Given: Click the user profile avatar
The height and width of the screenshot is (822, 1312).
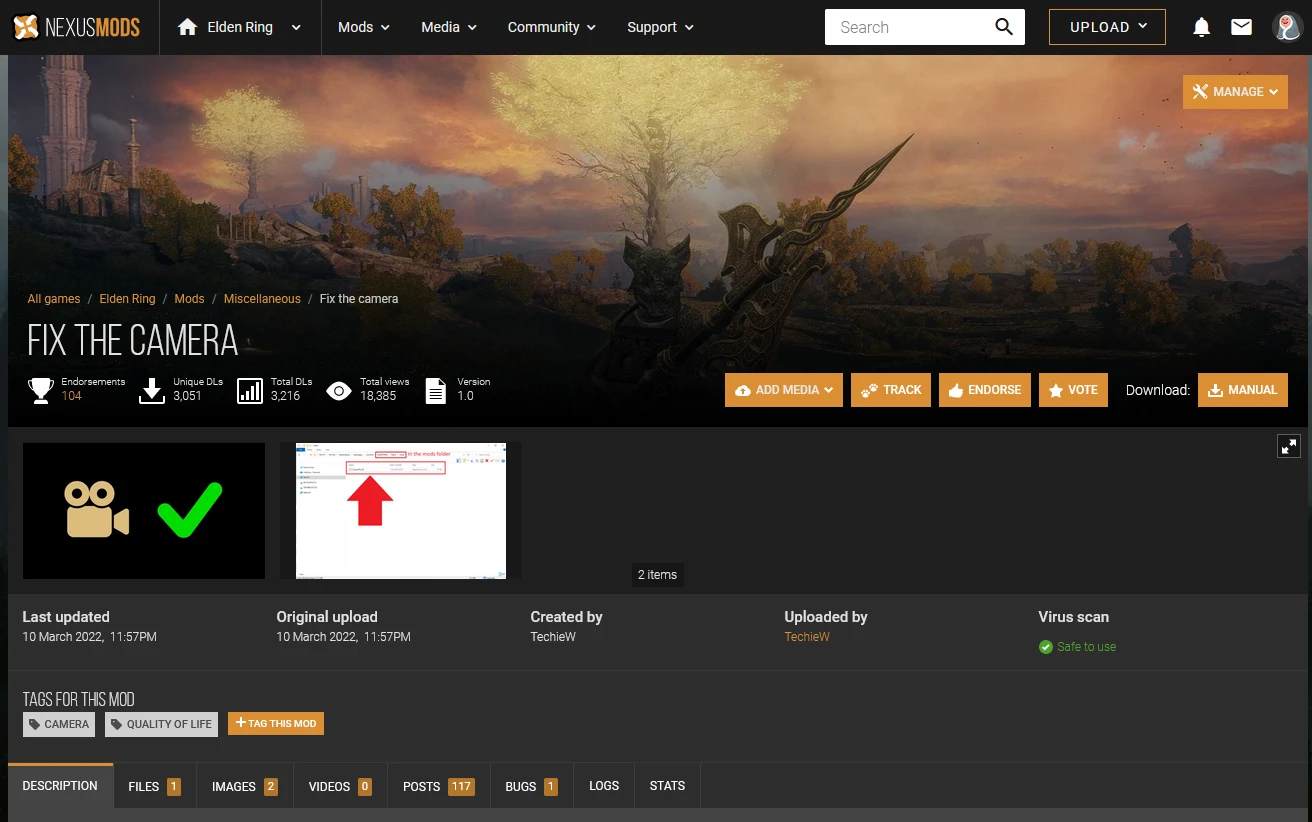Looking at the screenshot, I should tap(1287, 27).
